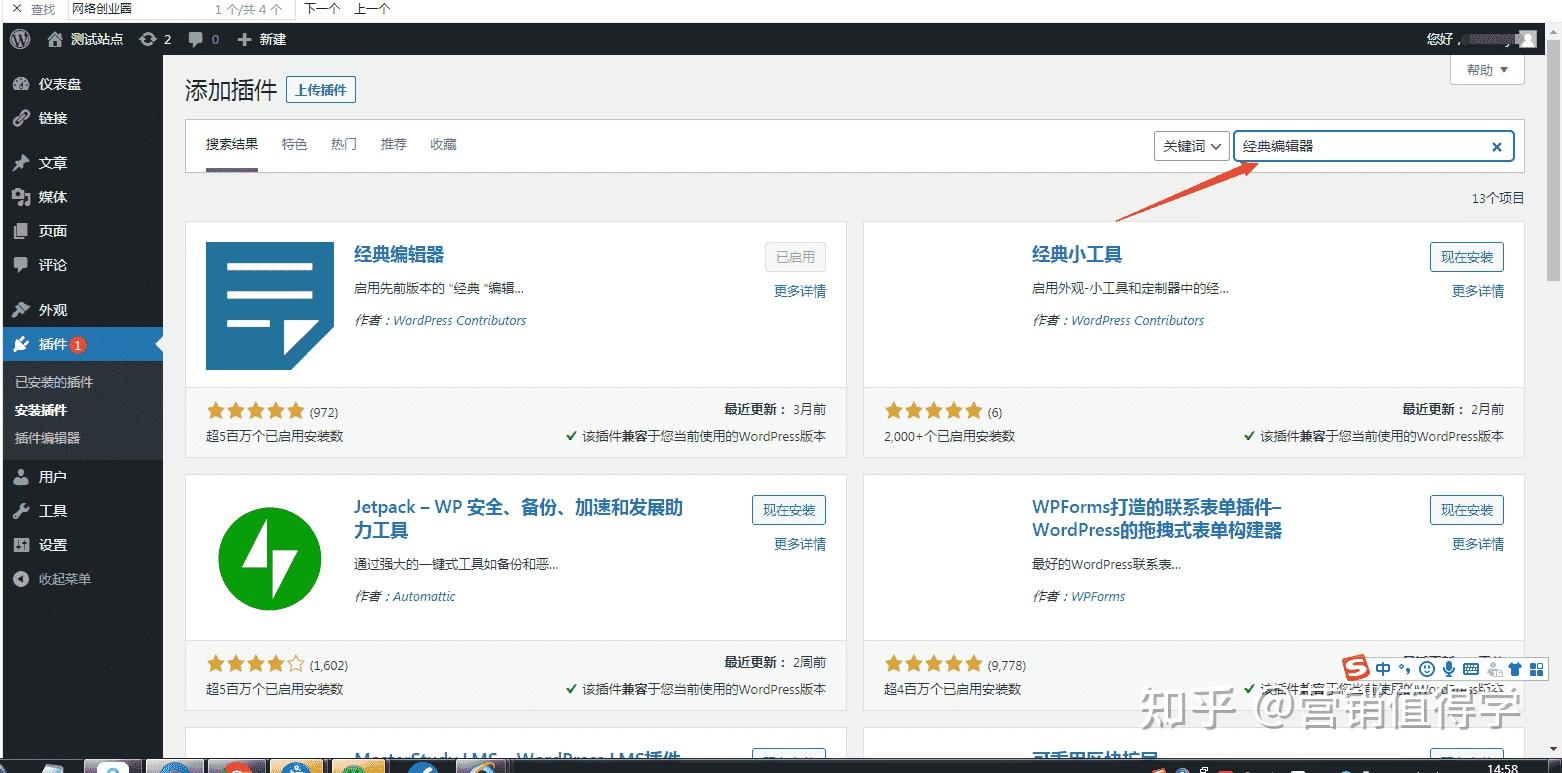Open the WordPress logo menu

click(21, 39)
